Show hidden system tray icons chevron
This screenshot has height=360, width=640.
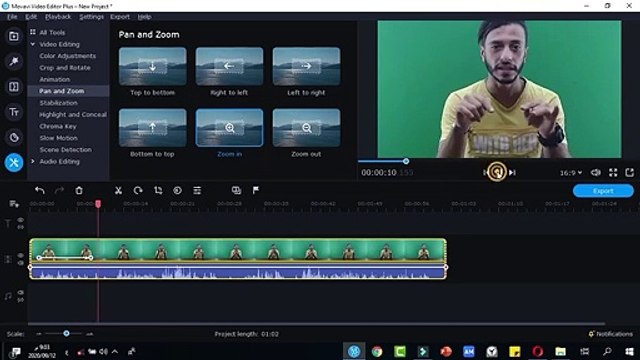tap(115, 351)
